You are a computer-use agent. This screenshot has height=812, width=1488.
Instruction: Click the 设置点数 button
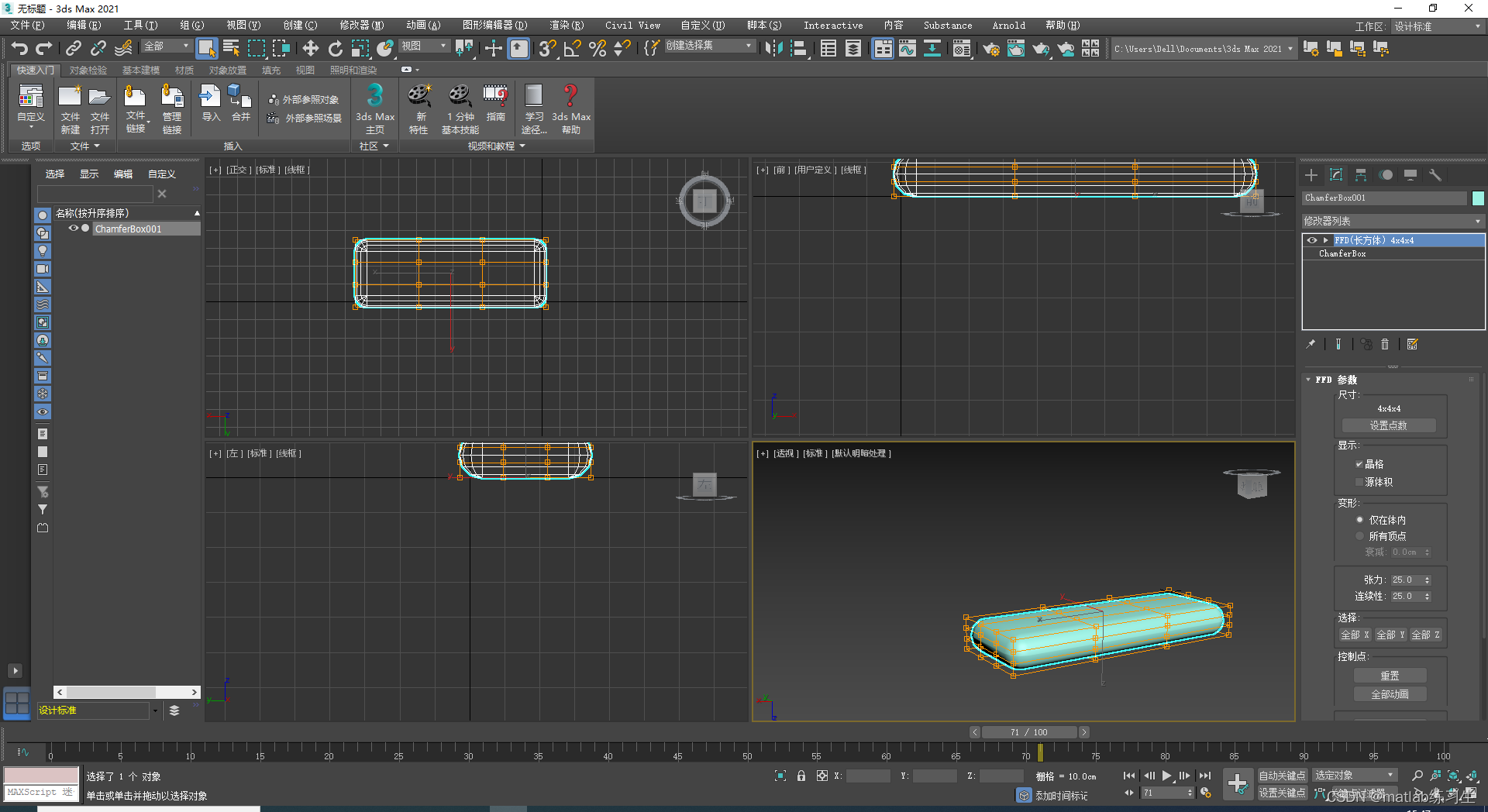point(1389,425)
